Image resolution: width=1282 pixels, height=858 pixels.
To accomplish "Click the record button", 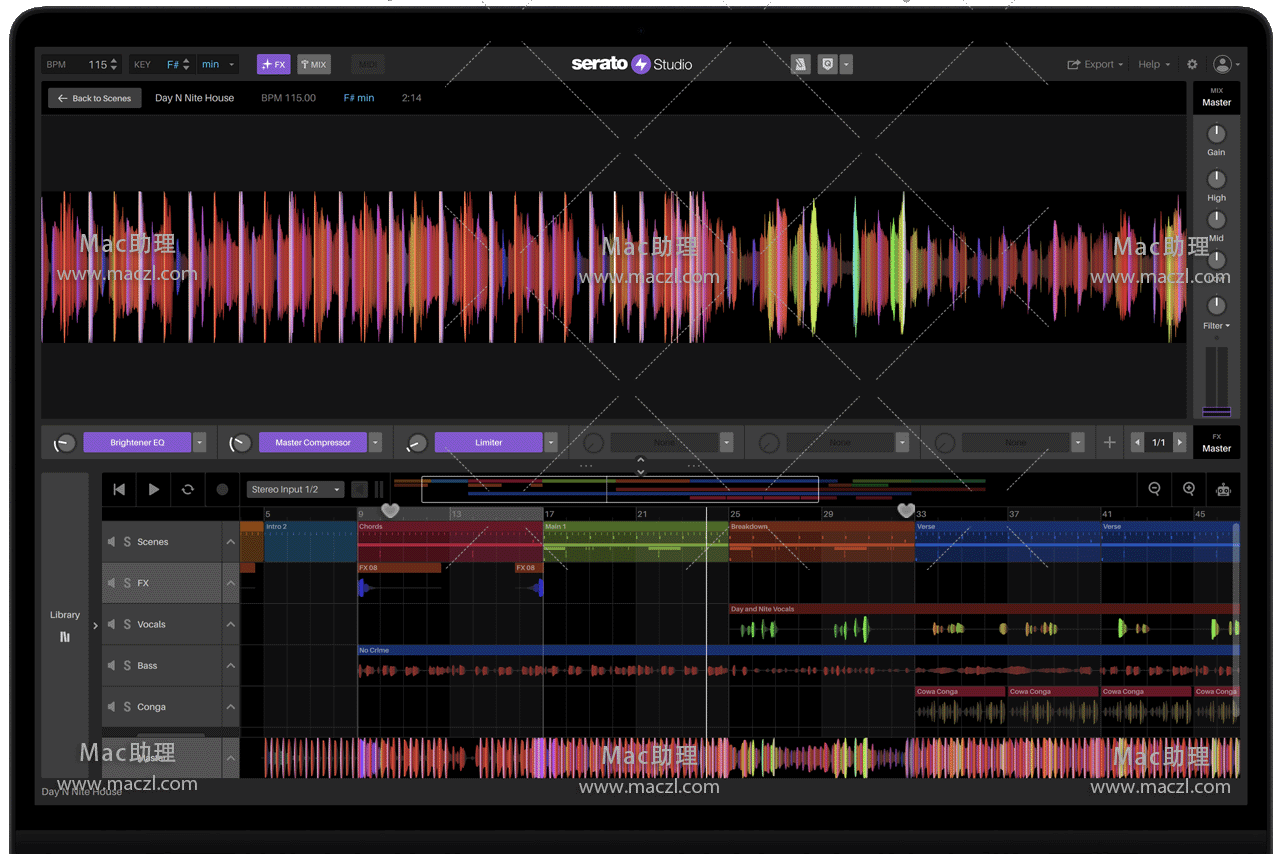I will [222, 490].
